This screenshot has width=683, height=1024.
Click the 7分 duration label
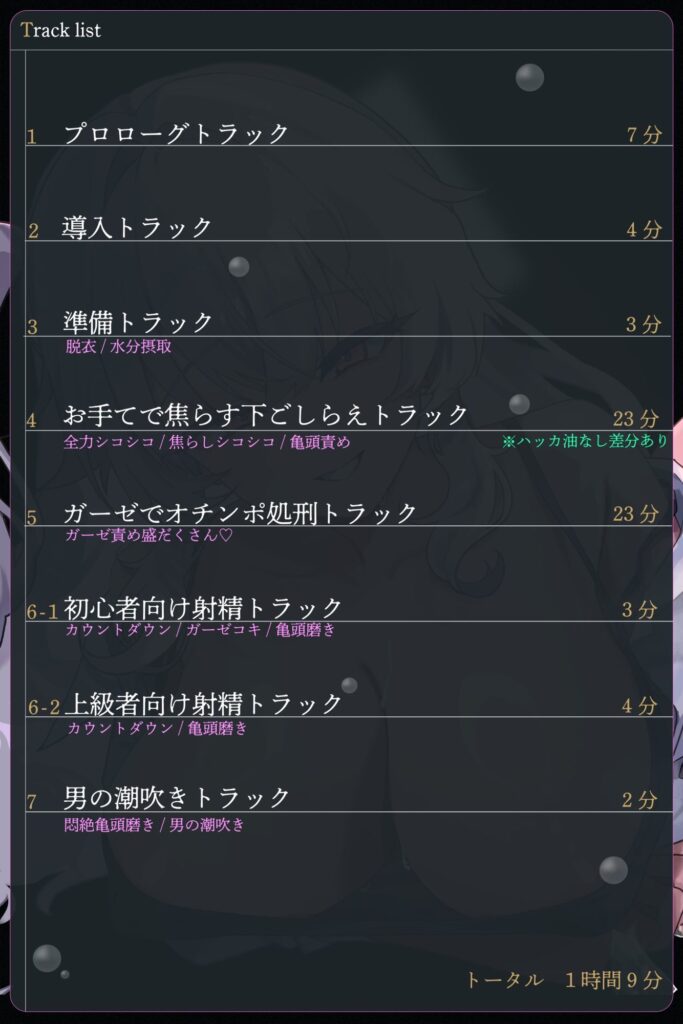click(644, 135)
